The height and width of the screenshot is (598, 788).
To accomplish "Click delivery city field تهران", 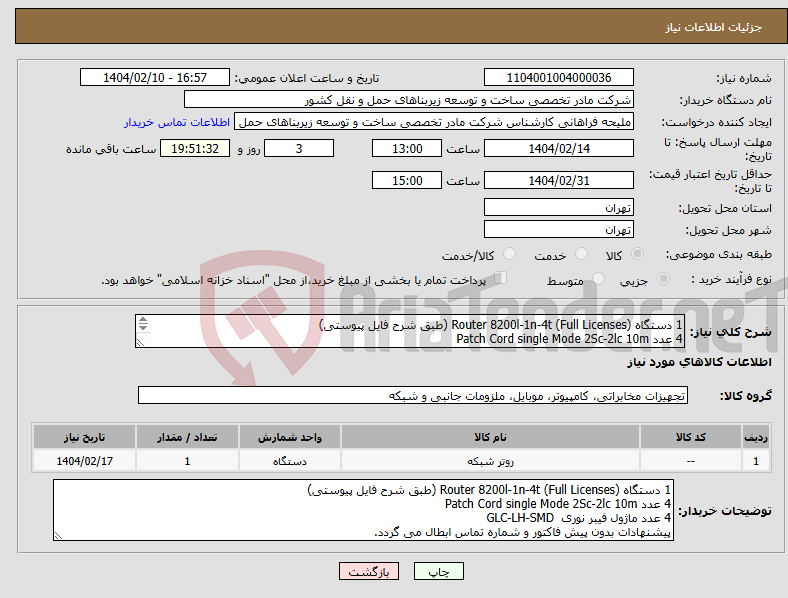I will point(559,229).
